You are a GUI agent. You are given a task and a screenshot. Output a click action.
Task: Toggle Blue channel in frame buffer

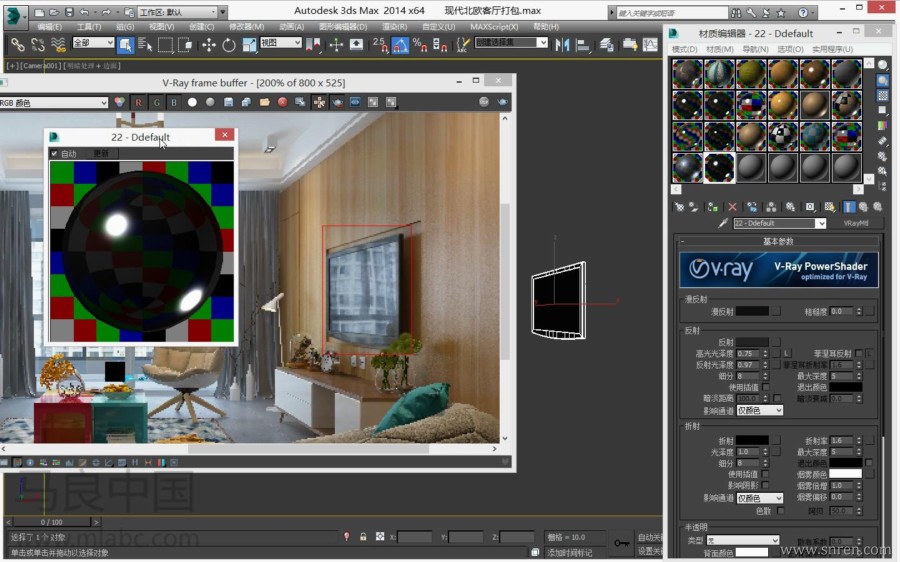[174, 102]
